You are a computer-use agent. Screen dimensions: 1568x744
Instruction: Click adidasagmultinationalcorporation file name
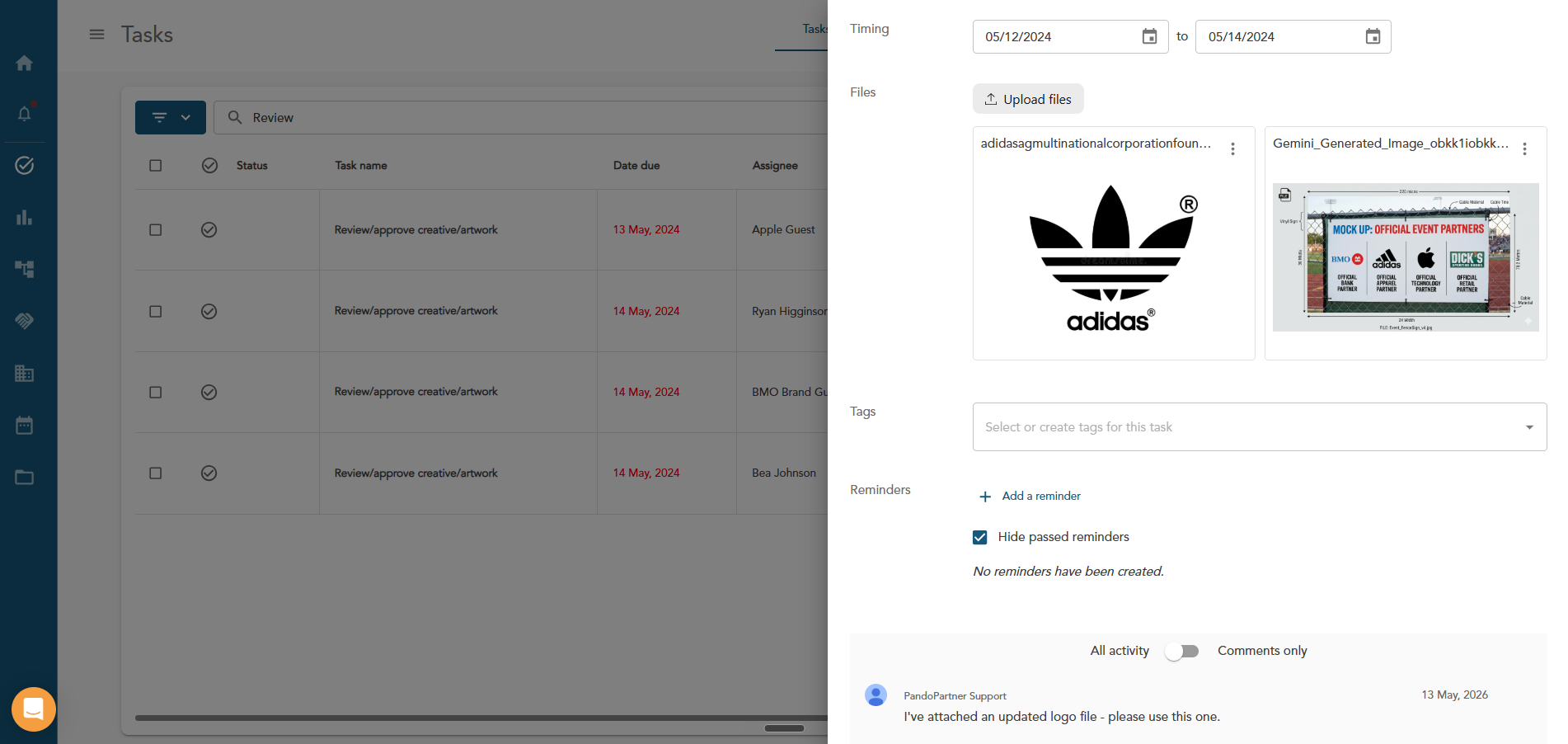tap(1096, 144)
